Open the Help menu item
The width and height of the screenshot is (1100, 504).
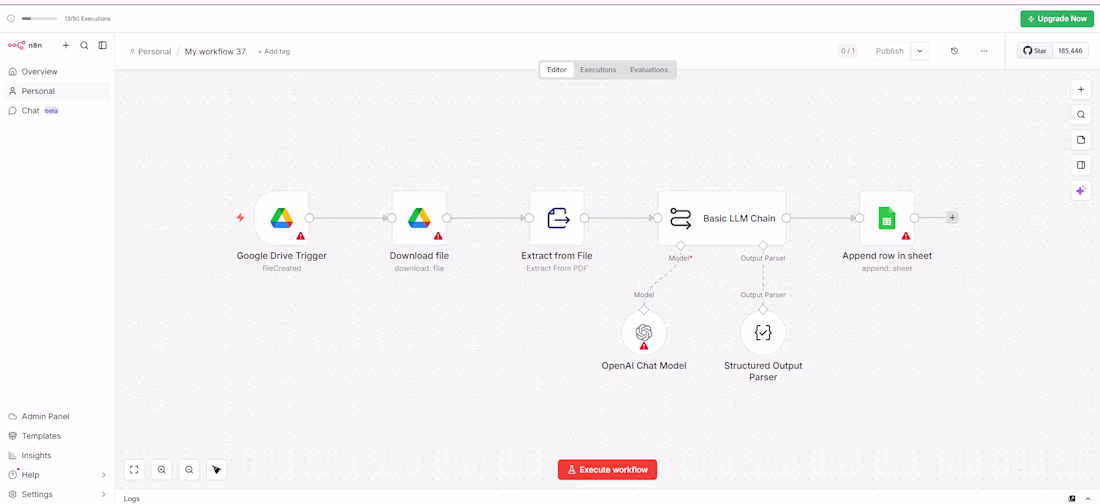pyautogui.click(x=56, y=475)
